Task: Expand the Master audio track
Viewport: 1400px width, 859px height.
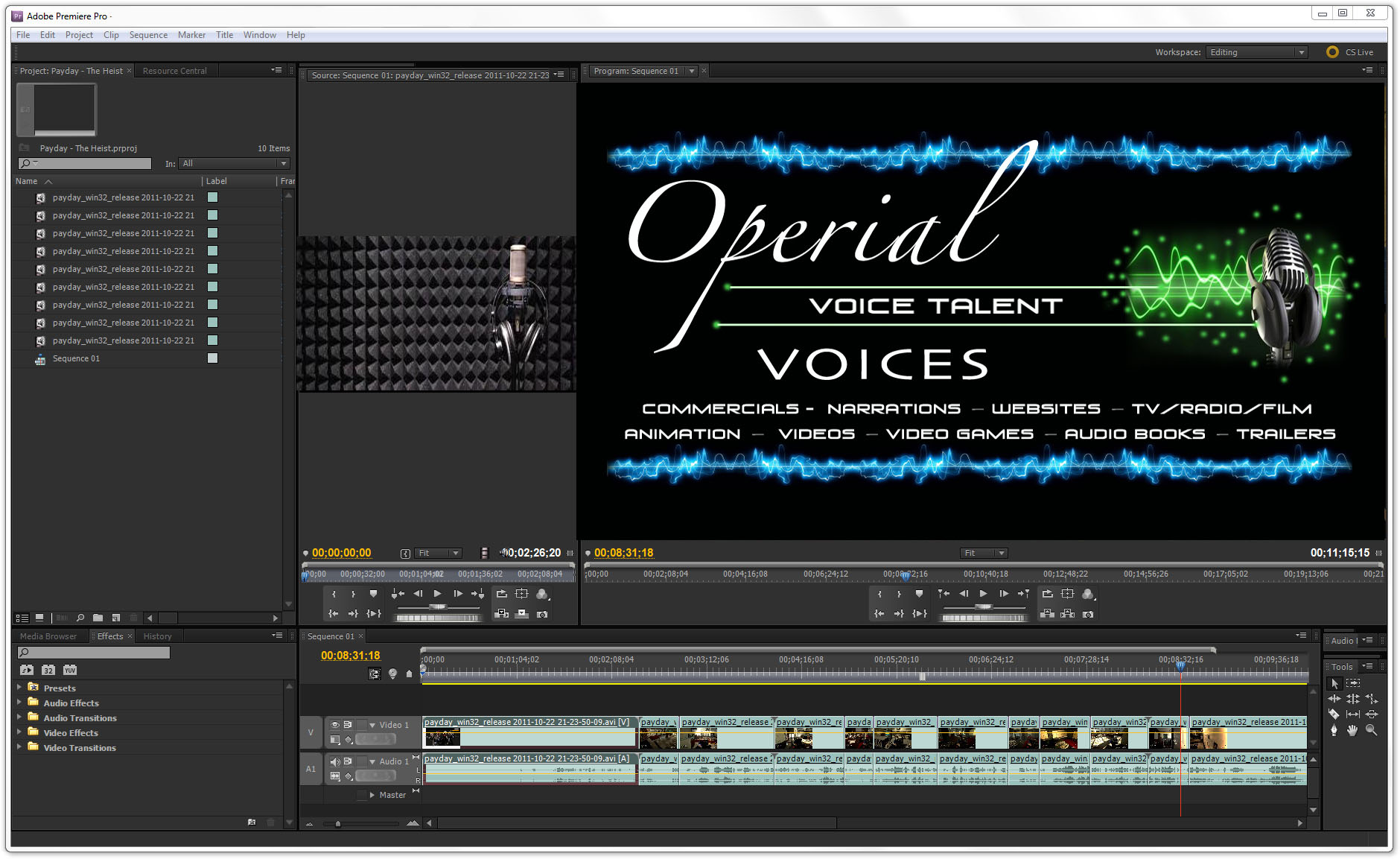Action: pos(372,795)
